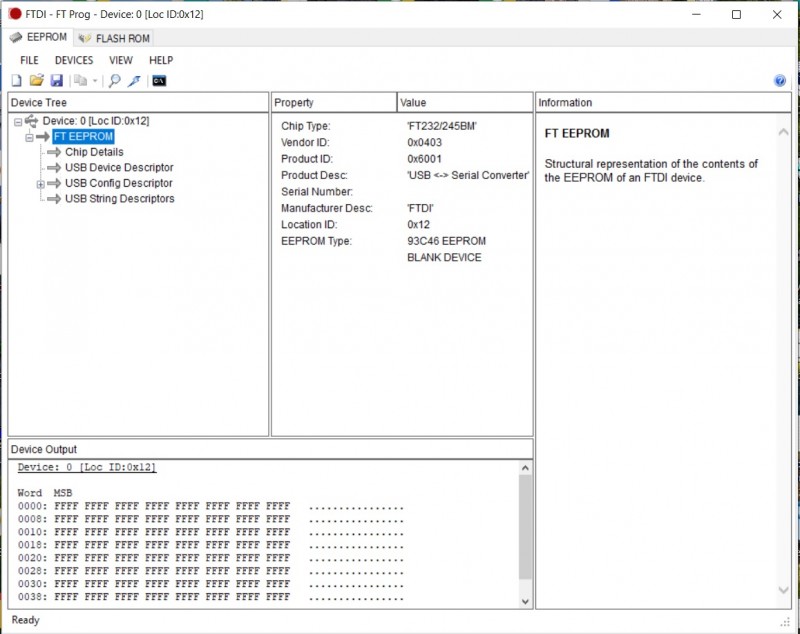The image size is (800, 634).
Task: Open the VIEW menu
Action: click(121, 60)
